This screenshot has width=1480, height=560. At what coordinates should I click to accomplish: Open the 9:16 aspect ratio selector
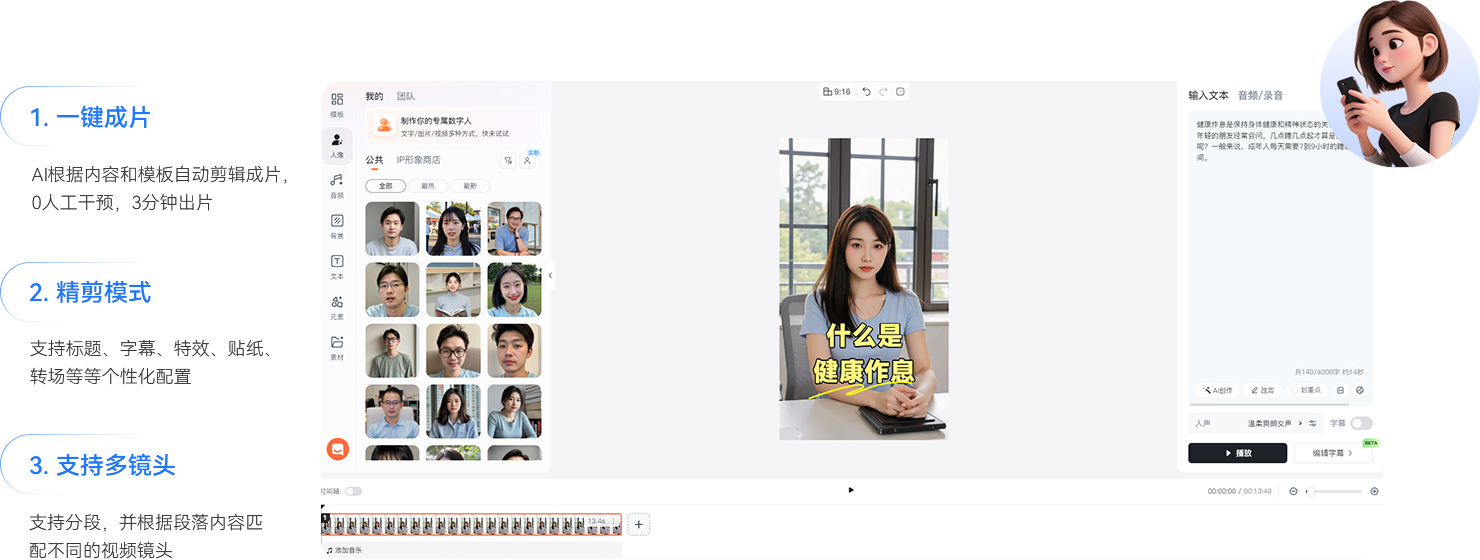(837, 92)
